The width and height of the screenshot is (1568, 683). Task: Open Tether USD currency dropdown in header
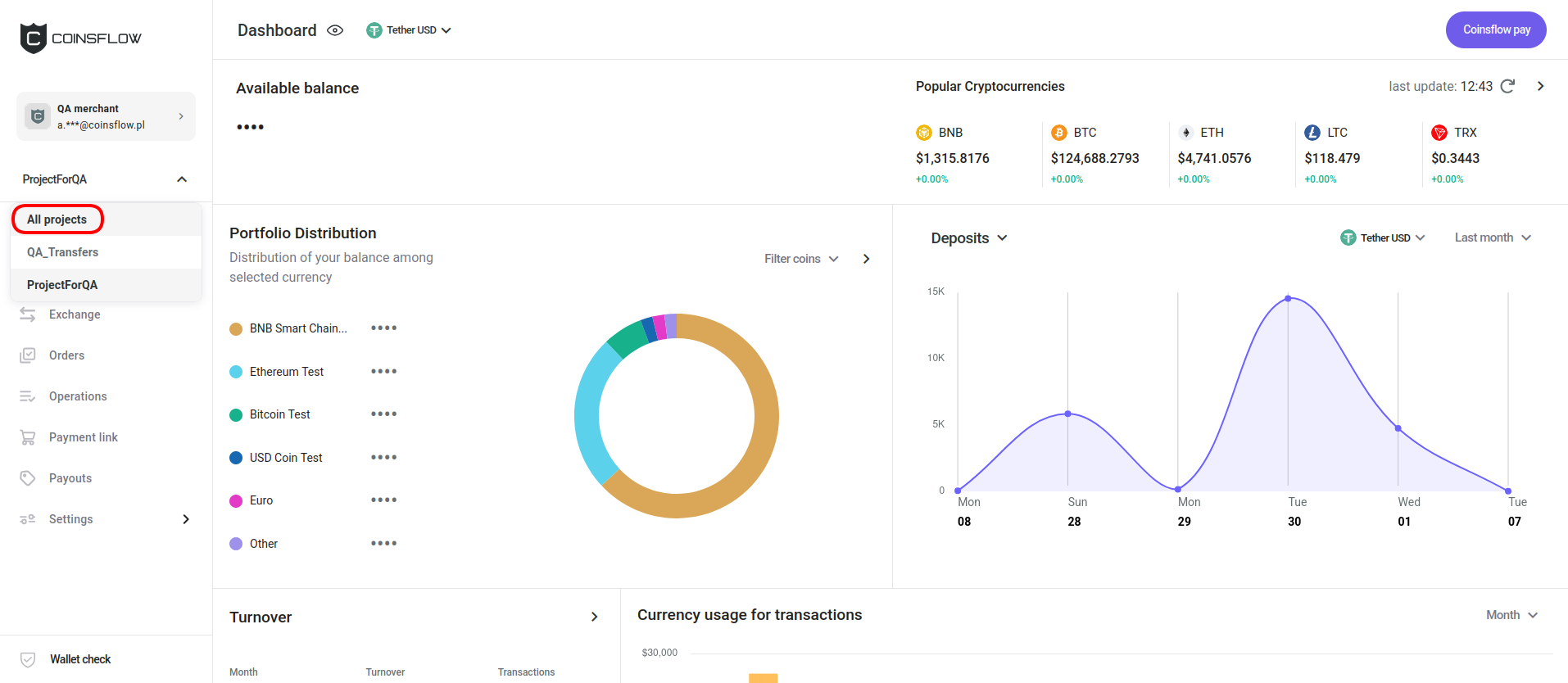point(409,30)
